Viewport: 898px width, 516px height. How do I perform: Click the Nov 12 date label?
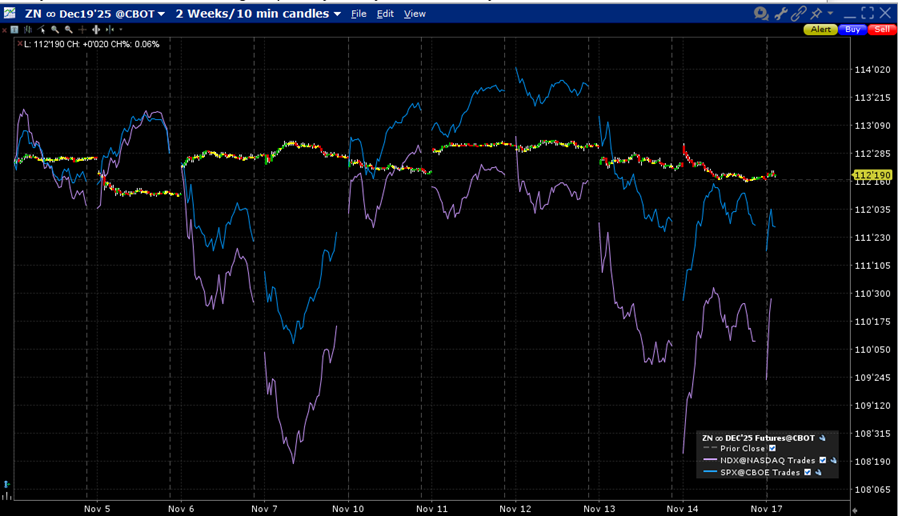point(515,509)
